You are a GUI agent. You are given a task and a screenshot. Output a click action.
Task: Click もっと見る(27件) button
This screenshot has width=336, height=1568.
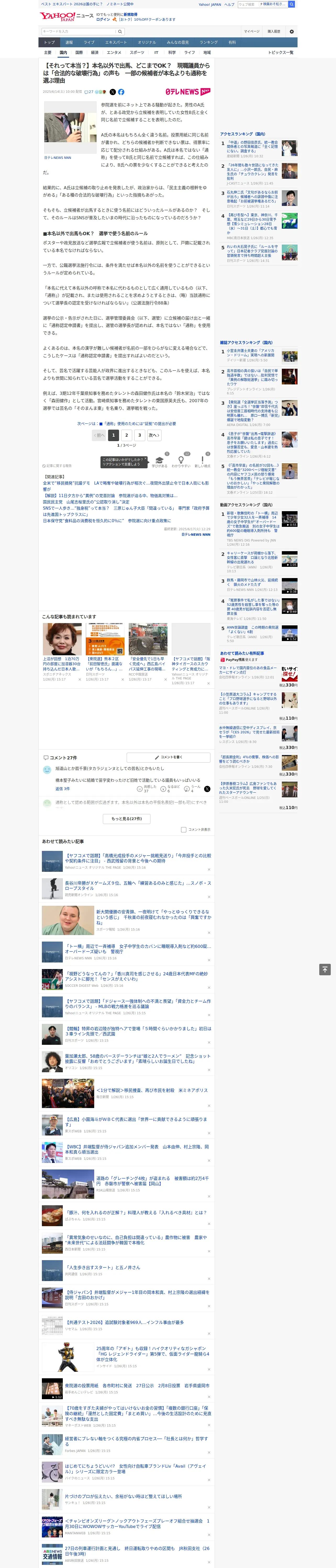pos(127,819)
